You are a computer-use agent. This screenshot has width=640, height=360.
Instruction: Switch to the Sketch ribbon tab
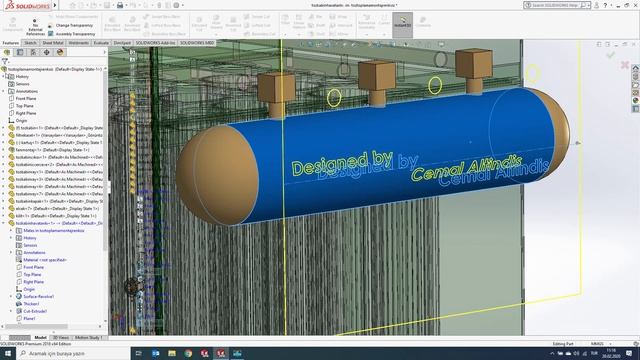pyautogui.click(x=30, y=42)
